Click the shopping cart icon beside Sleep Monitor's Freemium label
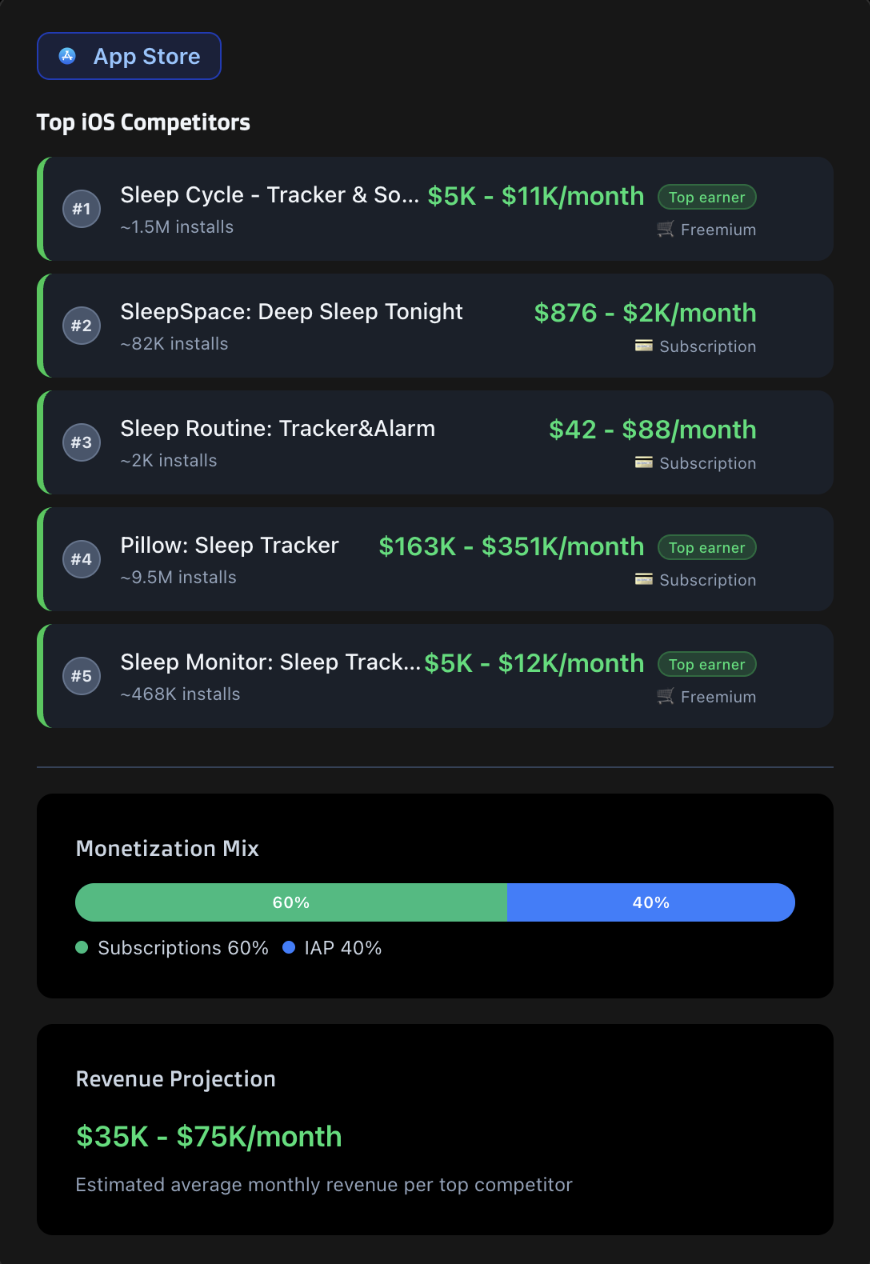 [664, 696]
